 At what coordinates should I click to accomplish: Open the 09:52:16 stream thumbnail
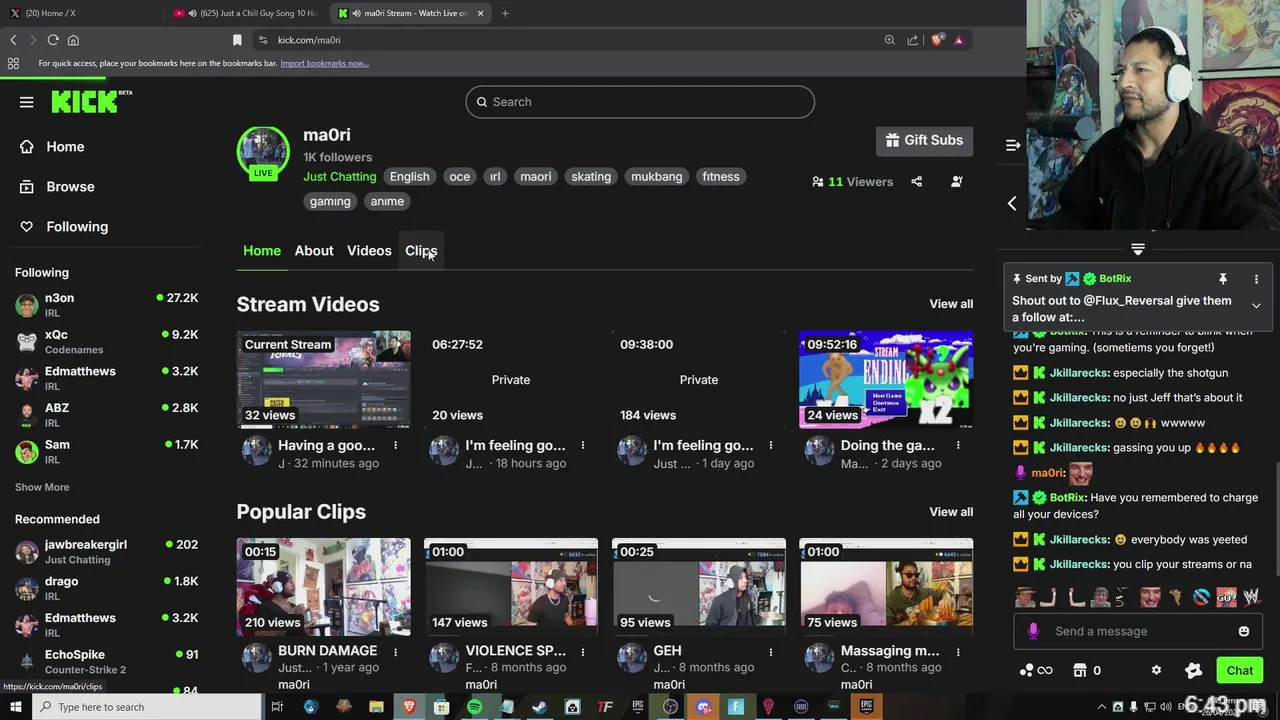click(886, 379)
